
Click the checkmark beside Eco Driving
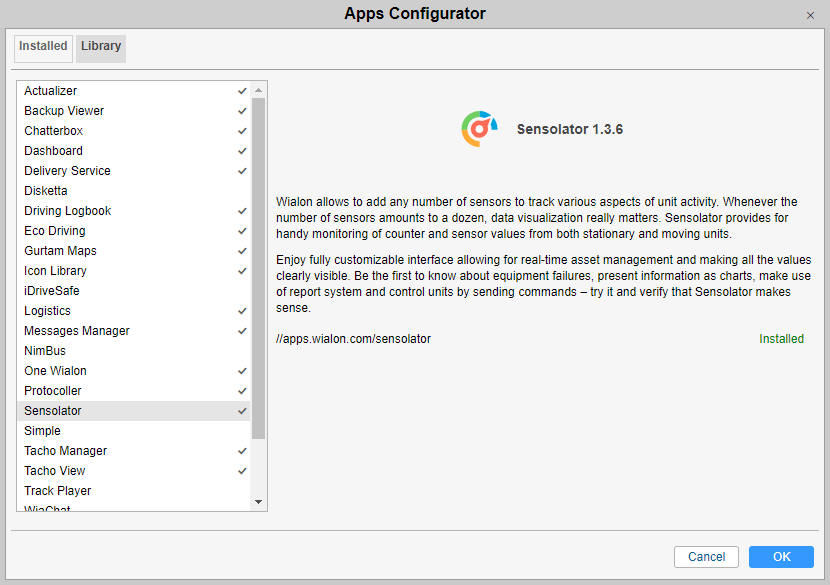point(242,231)
